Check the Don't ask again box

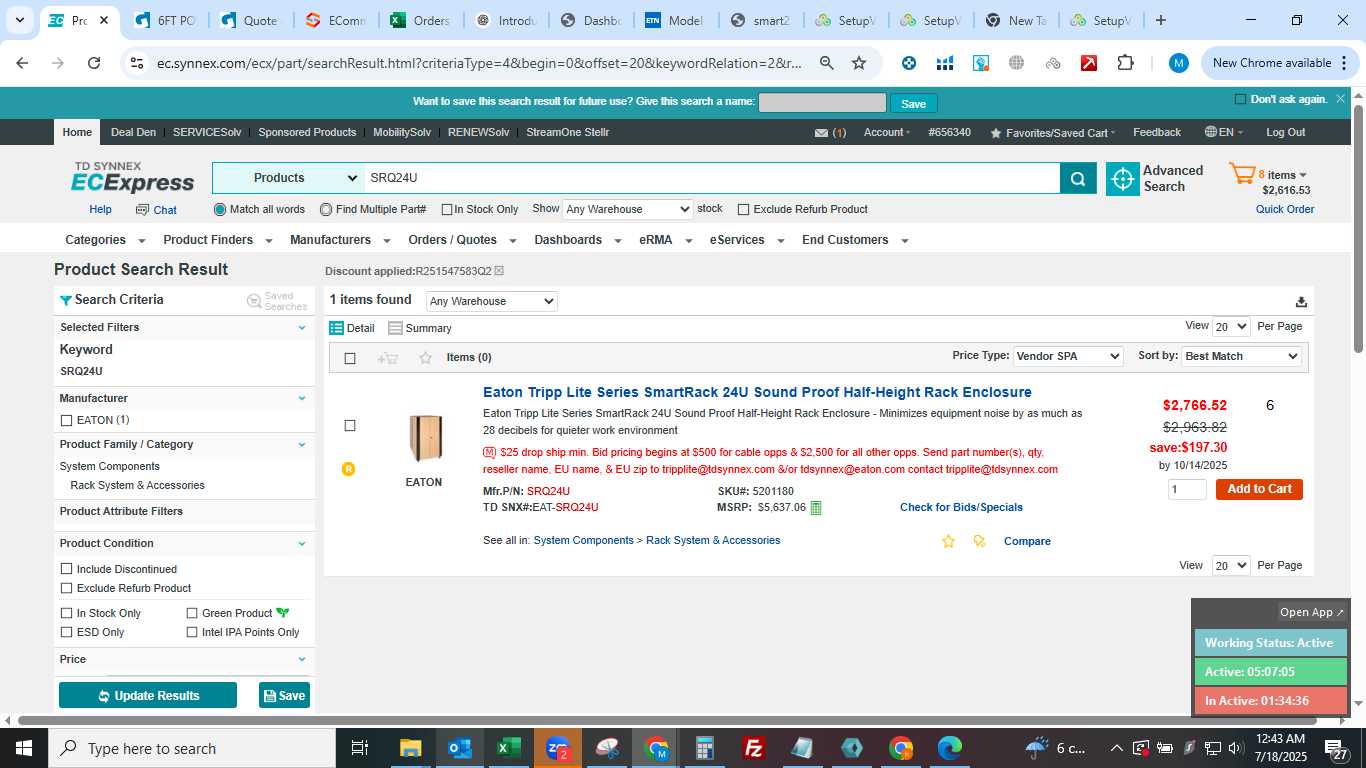pos(1240,100)
